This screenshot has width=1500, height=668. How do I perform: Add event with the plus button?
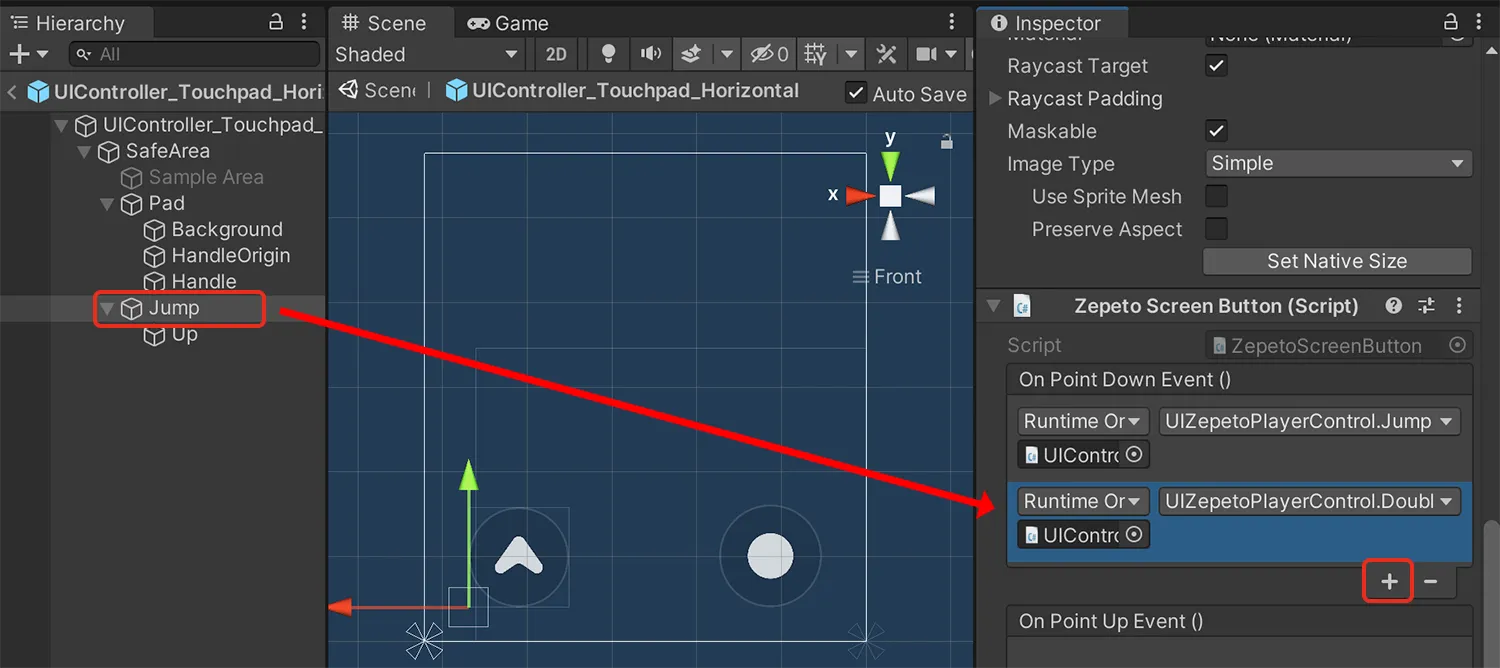1389,581
